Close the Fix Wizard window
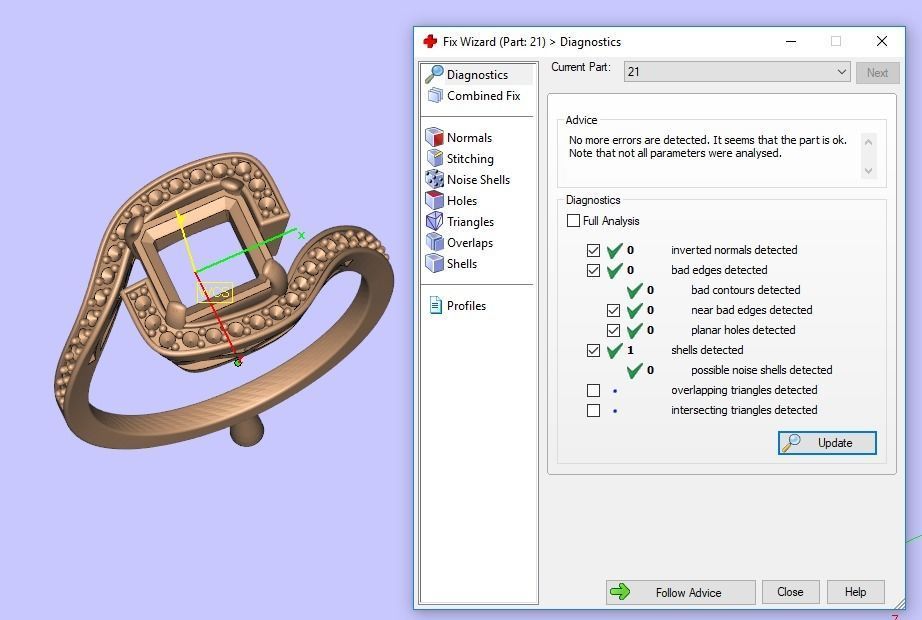The width and height of the screenshot is (922, 620). [x=881, y=41]
